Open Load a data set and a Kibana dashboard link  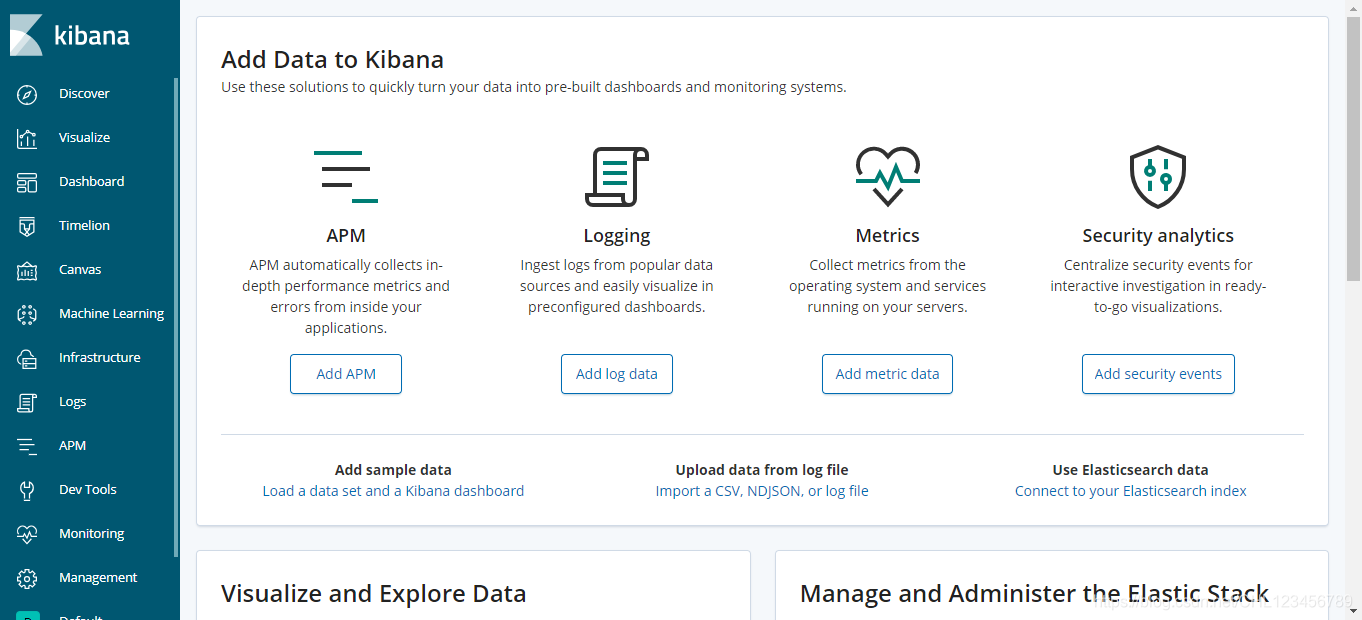point(393,491)
